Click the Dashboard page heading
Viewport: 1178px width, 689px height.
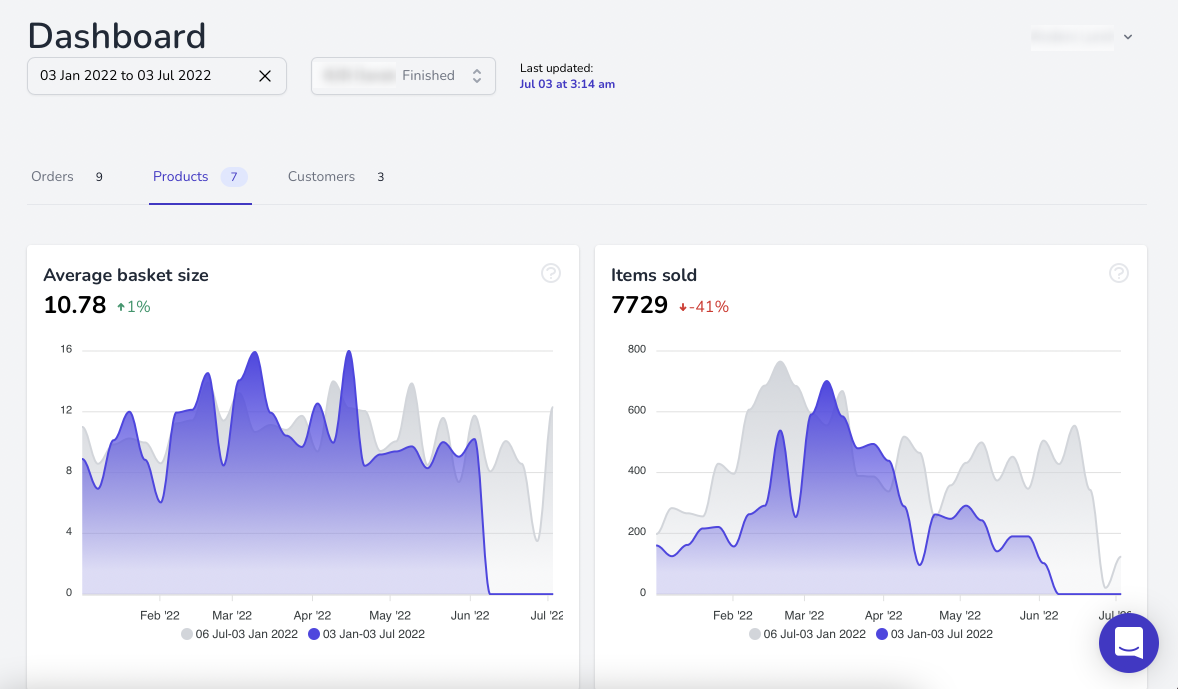(x=117, y=36)
